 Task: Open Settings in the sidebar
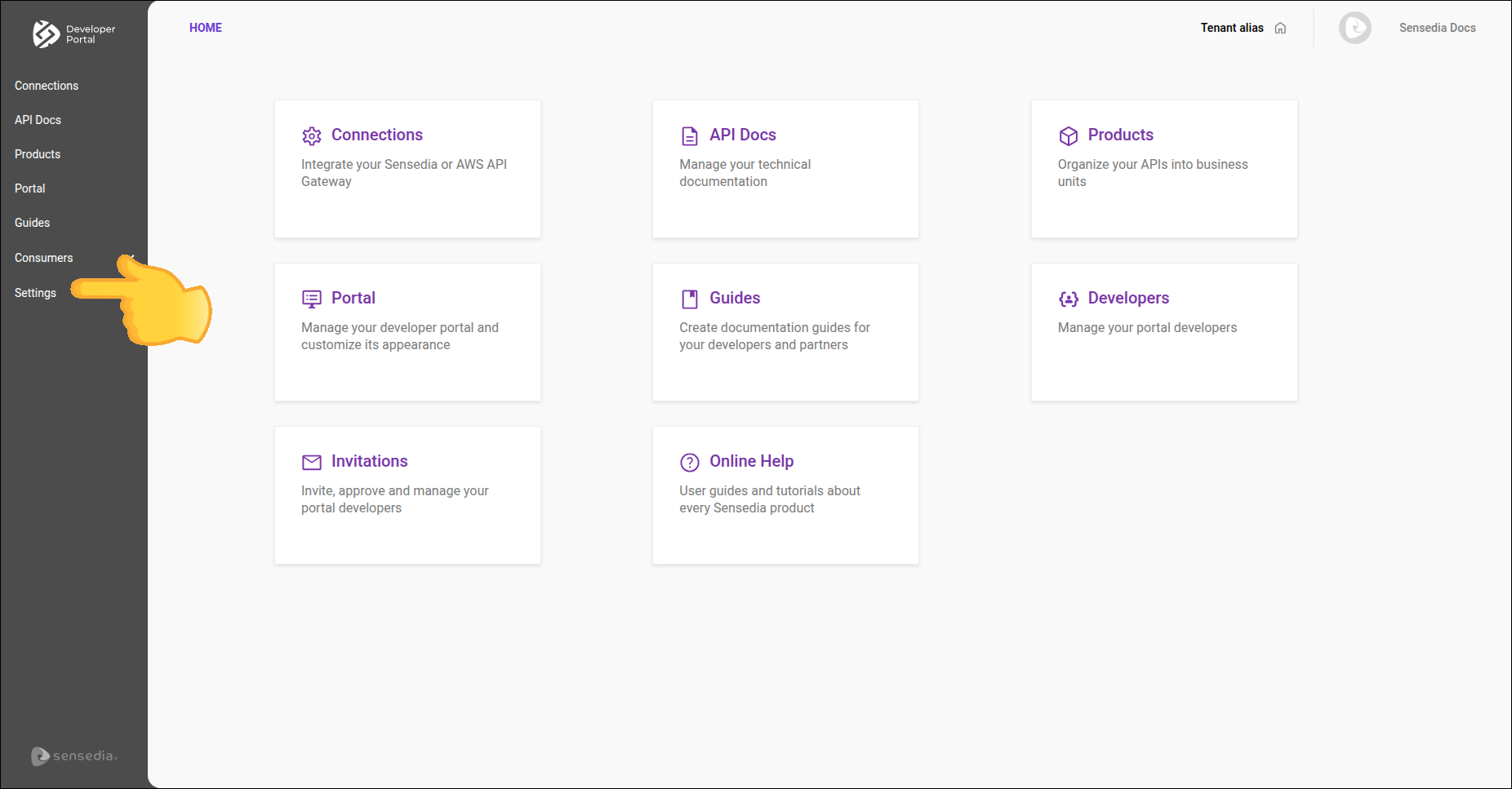coord(36,293)
